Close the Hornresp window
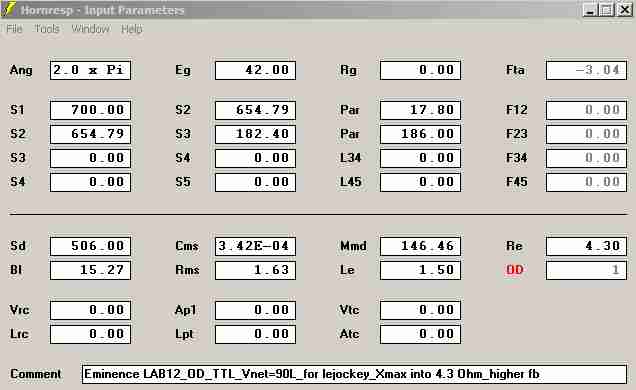 625,10
